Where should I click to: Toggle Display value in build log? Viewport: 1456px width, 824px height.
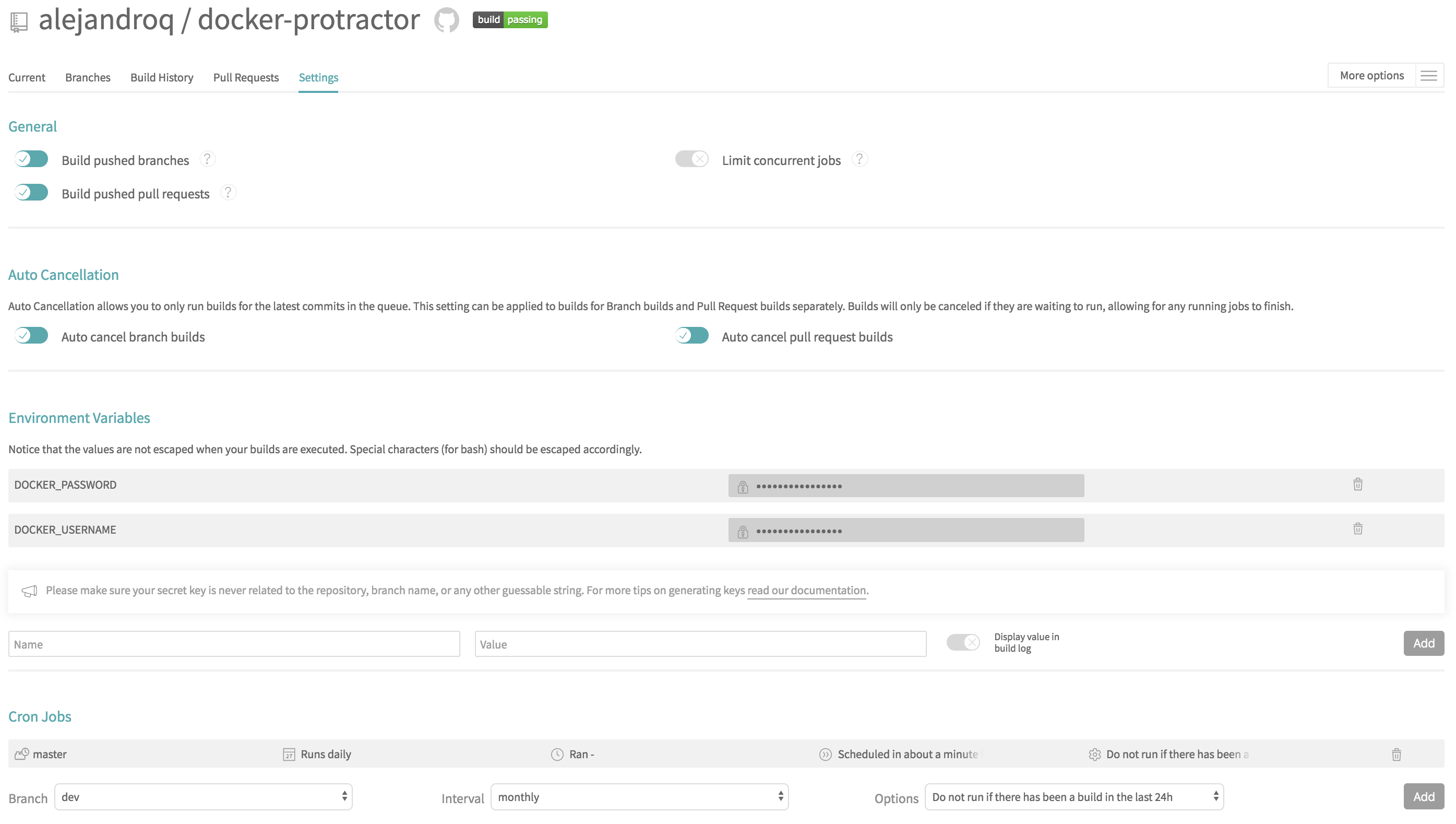point(963,642)
